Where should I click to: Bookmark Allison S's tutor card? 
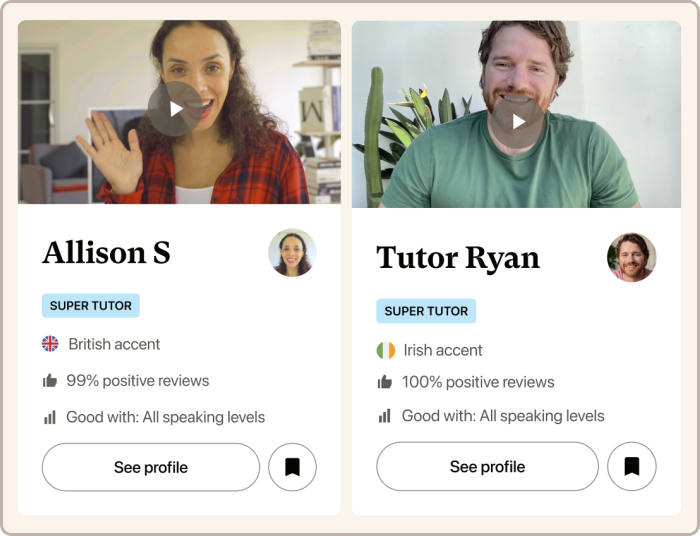pos(292,467)
